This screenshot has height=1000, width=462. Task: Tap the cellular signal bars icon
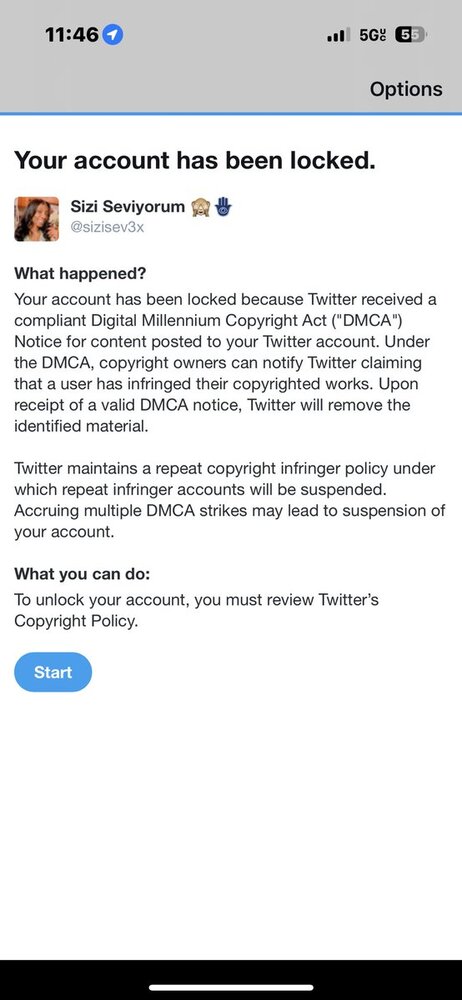[338, 36]
